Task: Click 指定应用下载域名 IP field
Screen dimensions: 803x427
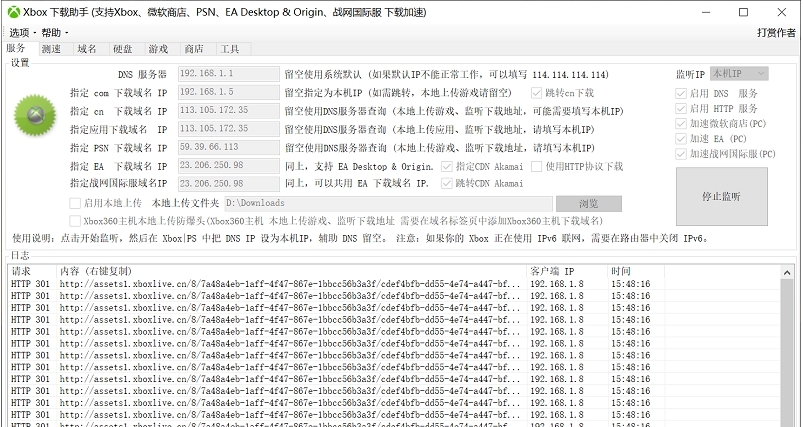Action: pos(229,129)
